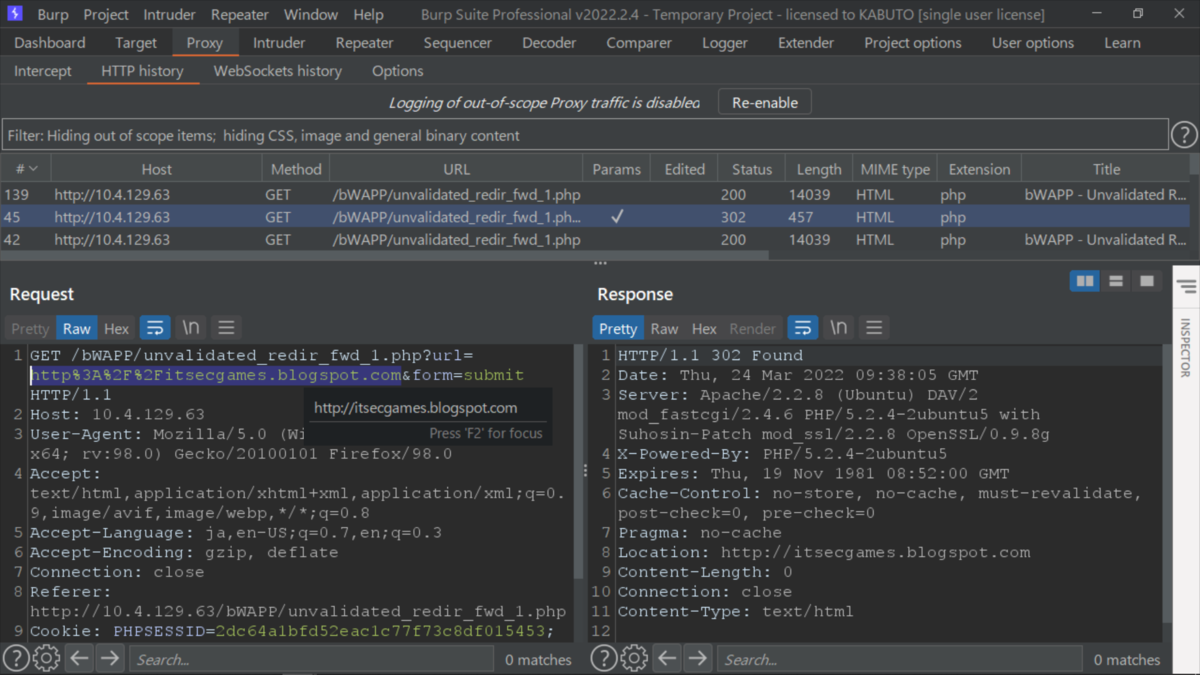
Task: Select history row number 42
Action: (x=595, y=240)
